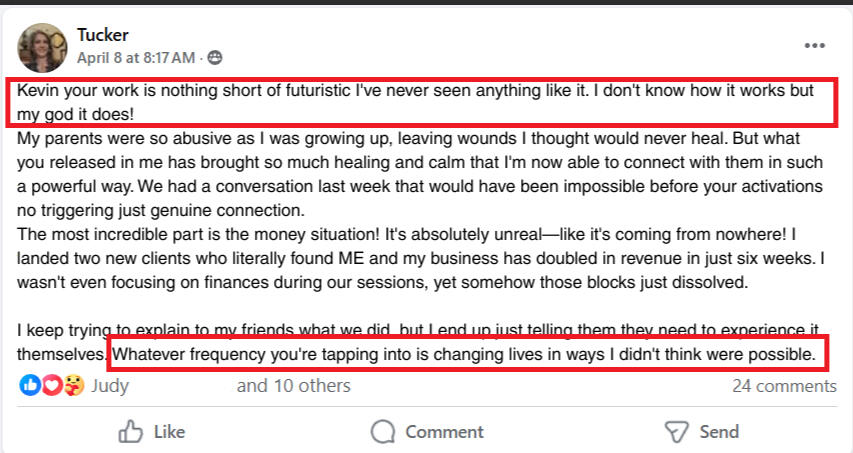Click the speech bubble icon beside Comment
This screenshot has height=453, width=853.
[383, 432]
